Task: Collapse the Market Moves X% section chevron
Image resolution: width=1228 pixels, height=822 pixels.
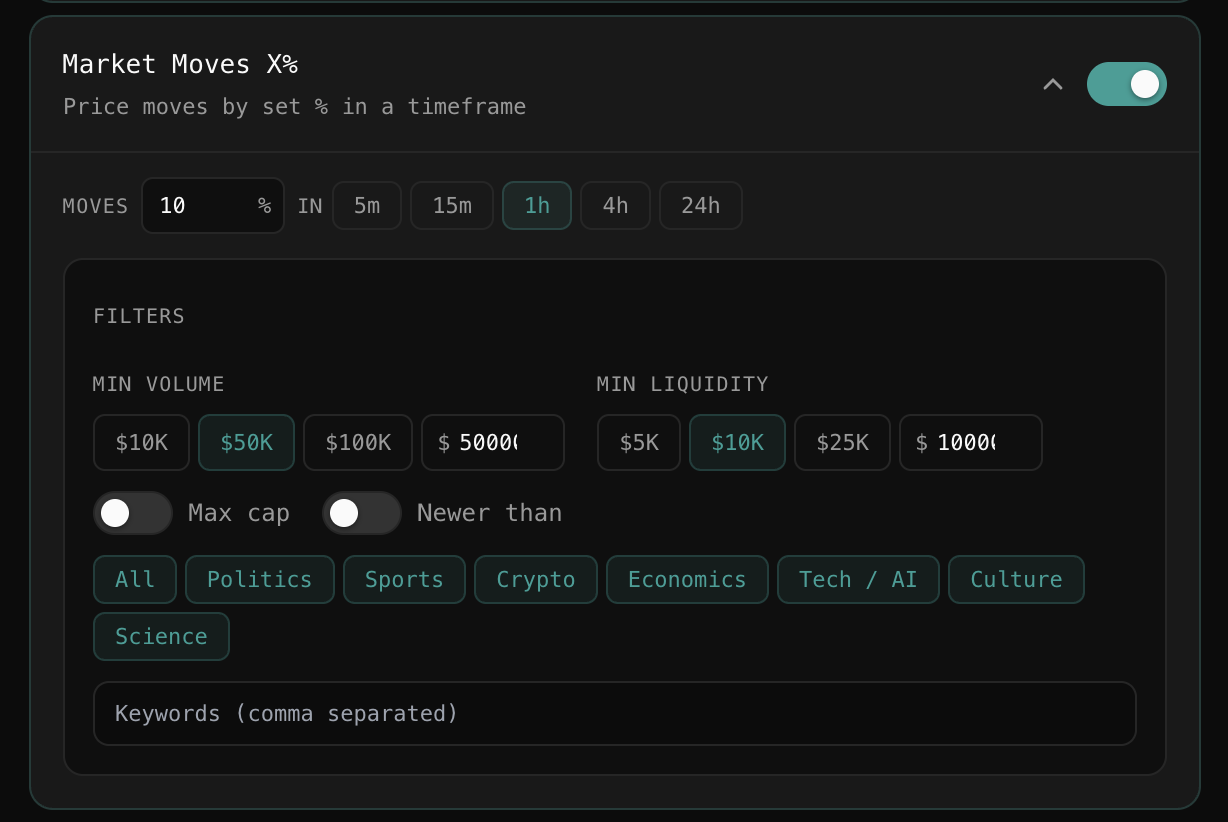Action: click(1052, 84)
